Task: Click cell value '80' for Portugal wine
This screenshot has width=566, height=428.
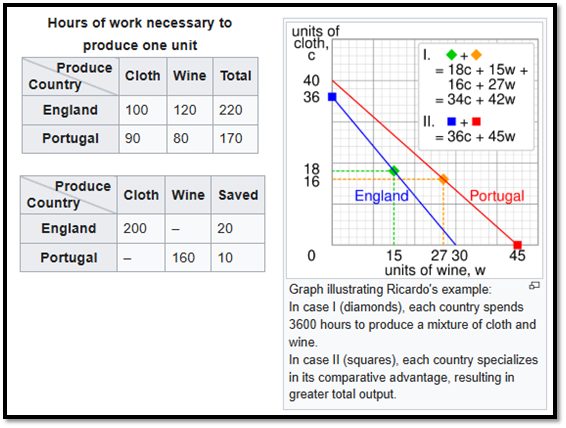Action: click(x=180, y=139)
